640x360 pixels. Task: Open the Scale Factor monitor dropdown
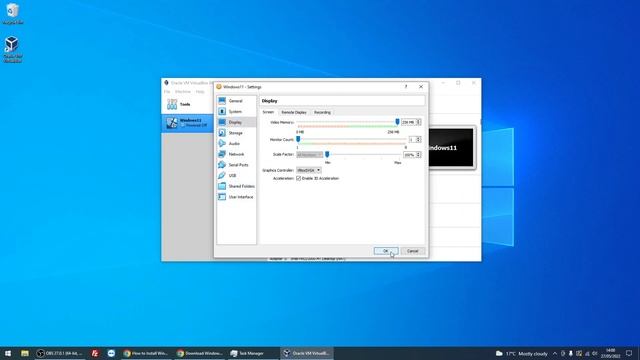(309, 155)
